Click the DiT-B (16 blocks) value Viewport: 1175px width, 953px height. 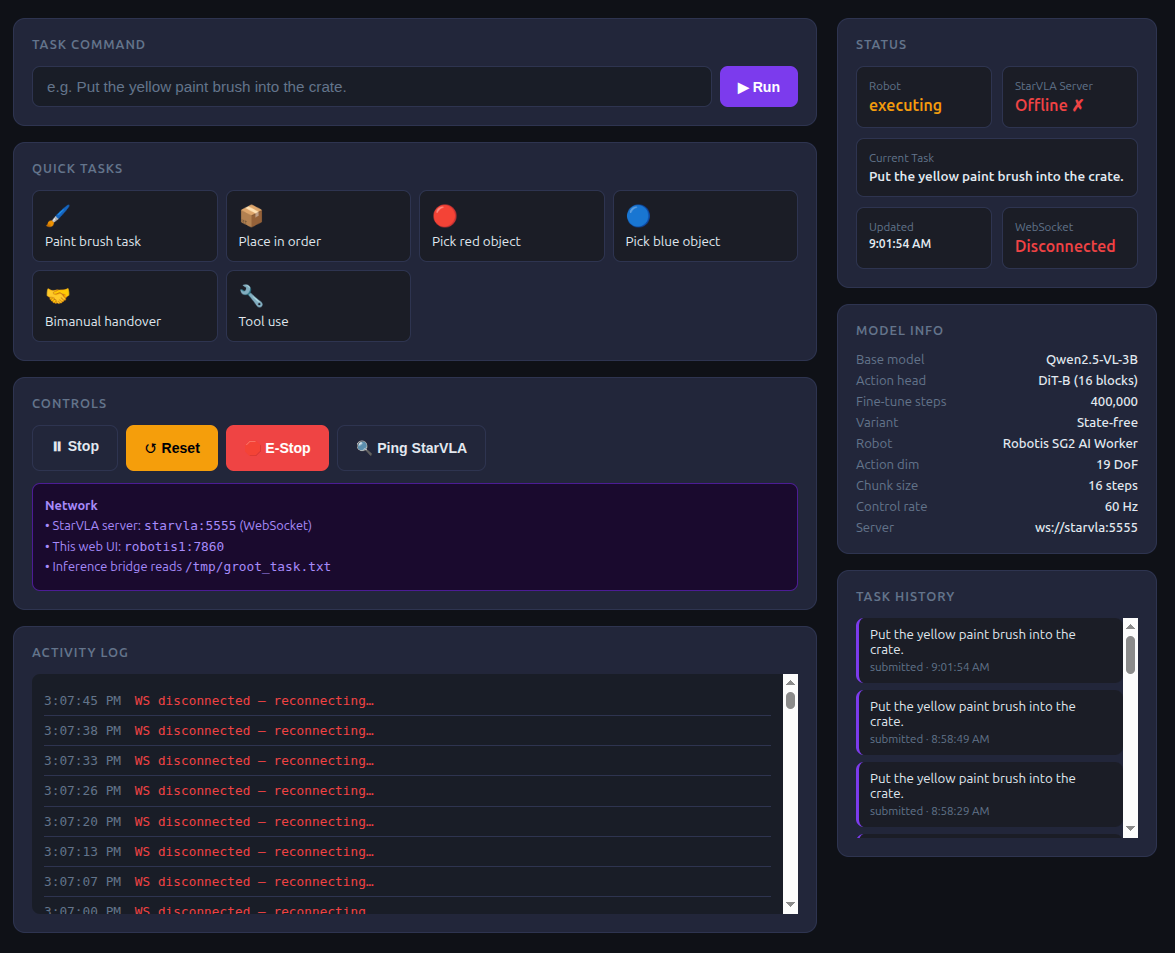[1087, 381]
